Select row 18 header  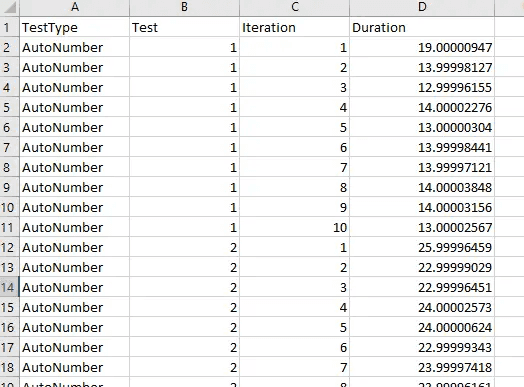point(9,367)
